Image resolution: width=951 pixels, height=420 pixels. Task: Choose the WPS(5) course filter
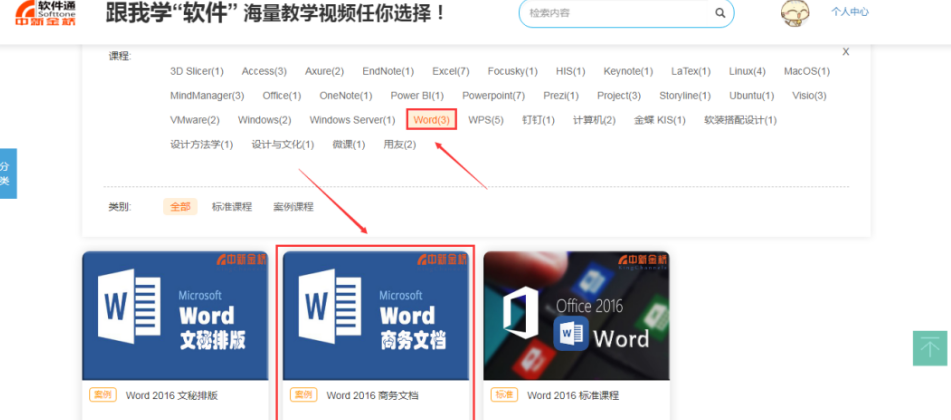486,120
